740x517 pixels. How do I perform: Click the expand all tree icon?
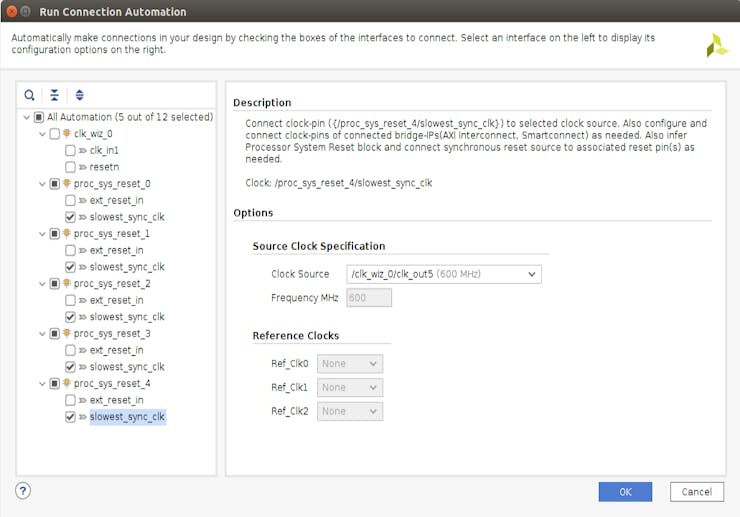[x=80, y=95]
